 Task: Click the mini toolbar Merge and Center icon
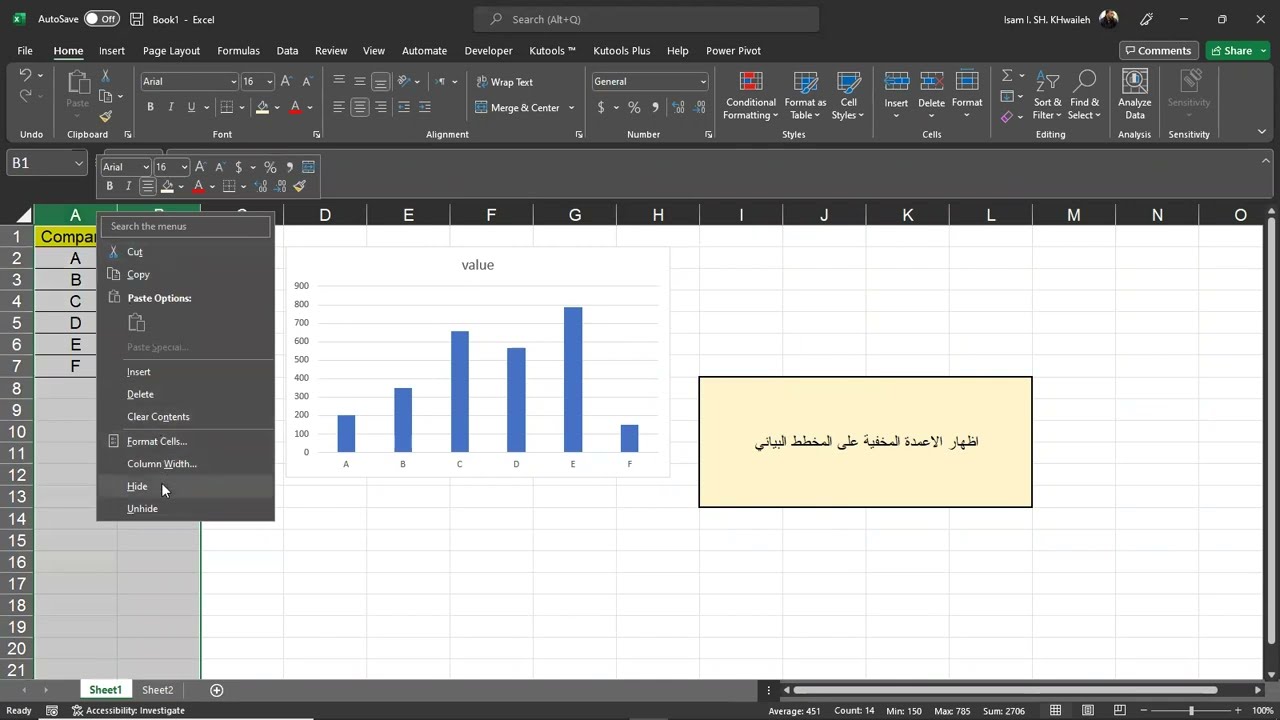pos(308,167)
